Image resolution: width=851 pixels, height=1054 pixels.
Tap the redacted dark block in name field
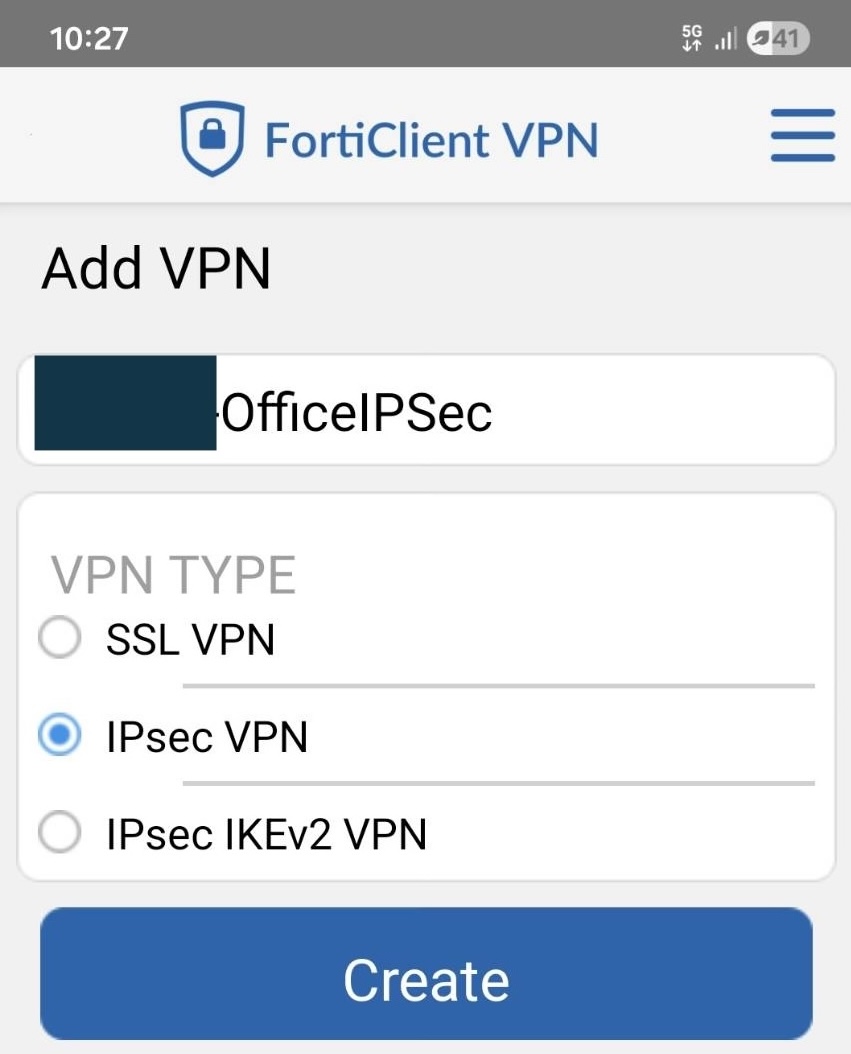pyautogui.click(x=125, y=402)
